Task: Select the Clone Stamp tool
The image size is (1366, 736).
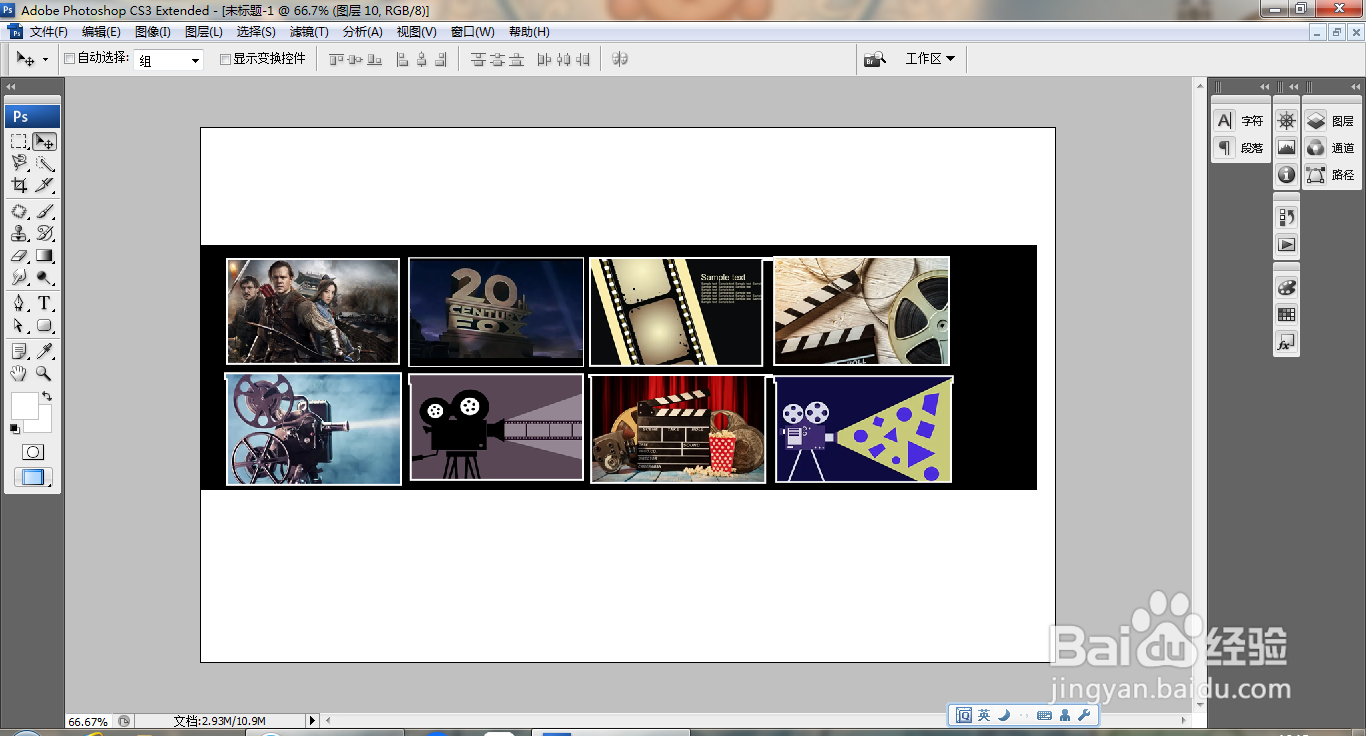Action: pos(19,233)
